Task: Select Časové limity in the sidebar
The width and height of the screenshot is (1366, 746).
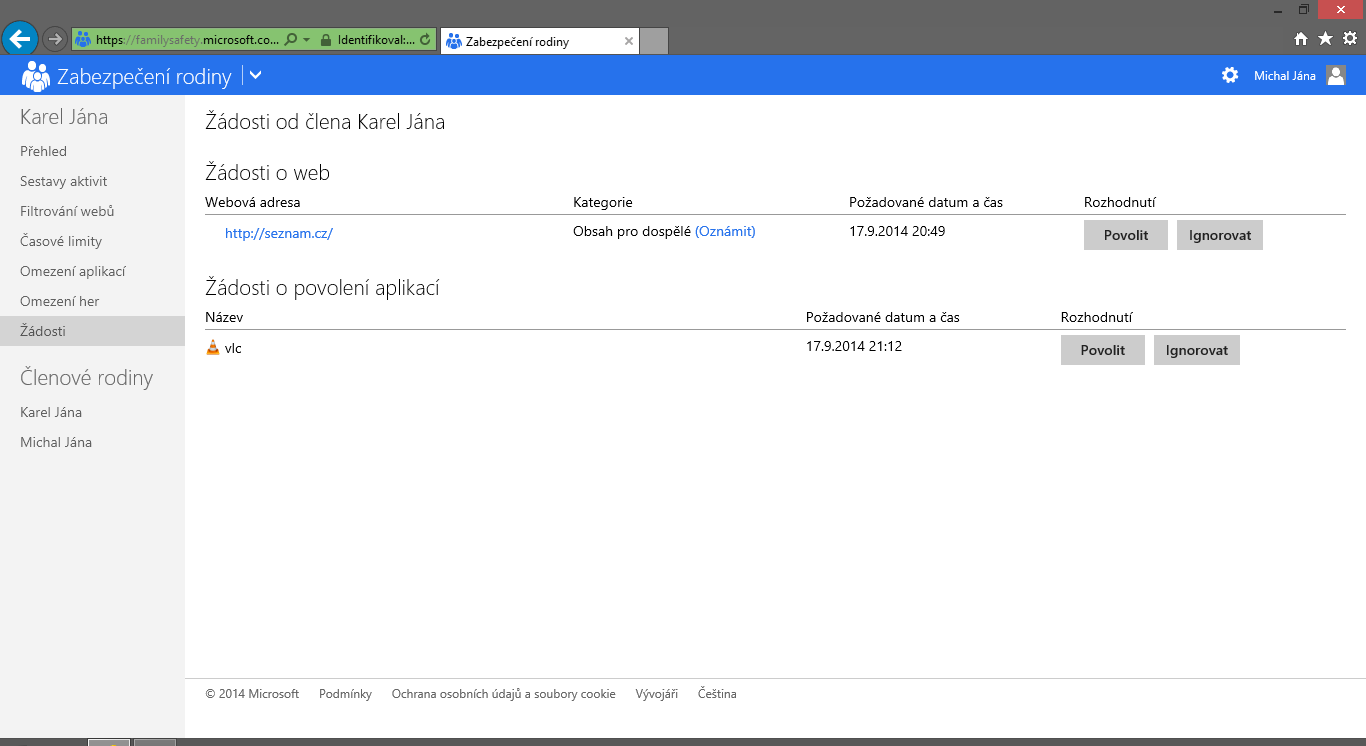Action: pos(61,241)
